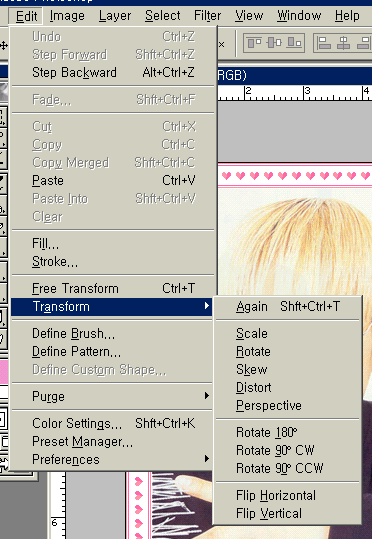
Task: Select Skew in Transform submenu
Action: 287,370
